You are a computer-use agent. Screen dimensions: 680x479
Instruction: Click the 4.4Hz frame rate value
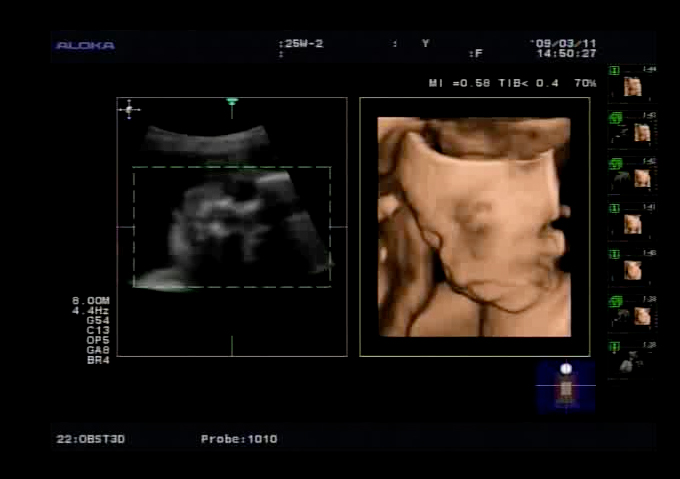91,310
